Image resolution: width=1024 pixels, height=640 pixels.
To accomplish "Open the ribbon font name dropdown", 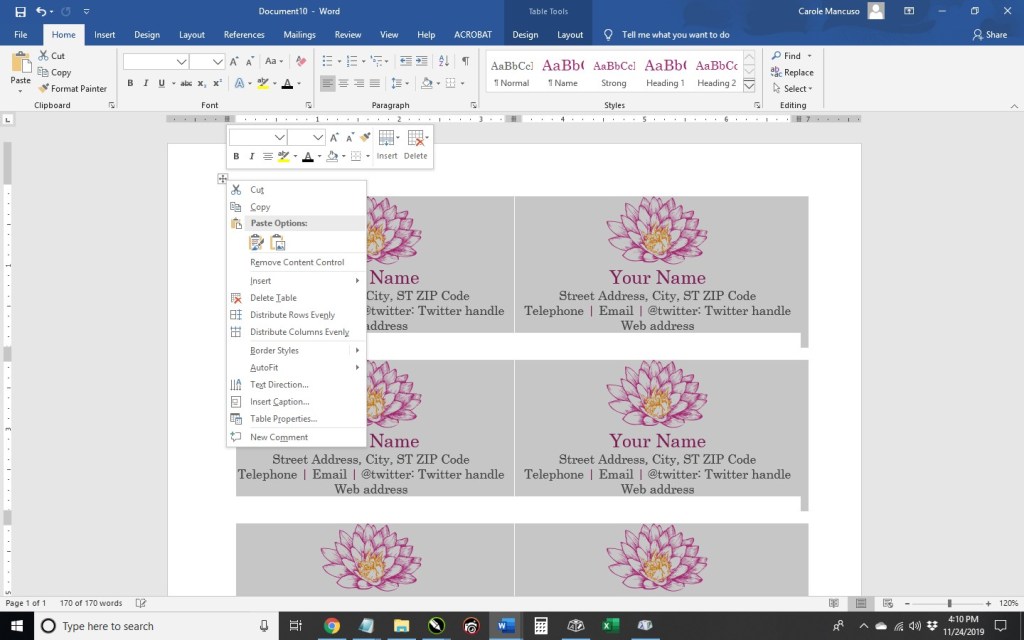I will [182, 62].
